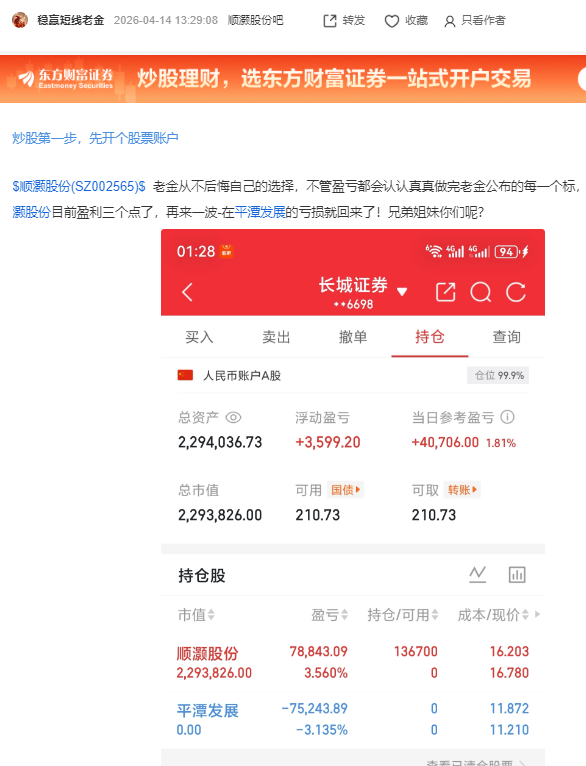Tap the share export icon beside search
Screen dimensions: 586x766
(445, 292)
